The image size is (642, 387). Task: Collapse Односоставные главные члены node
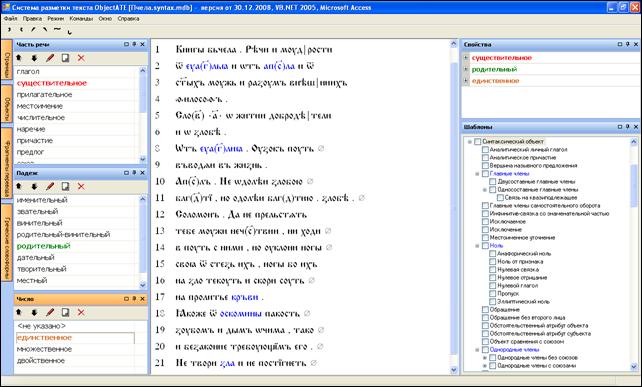point(485,190)
